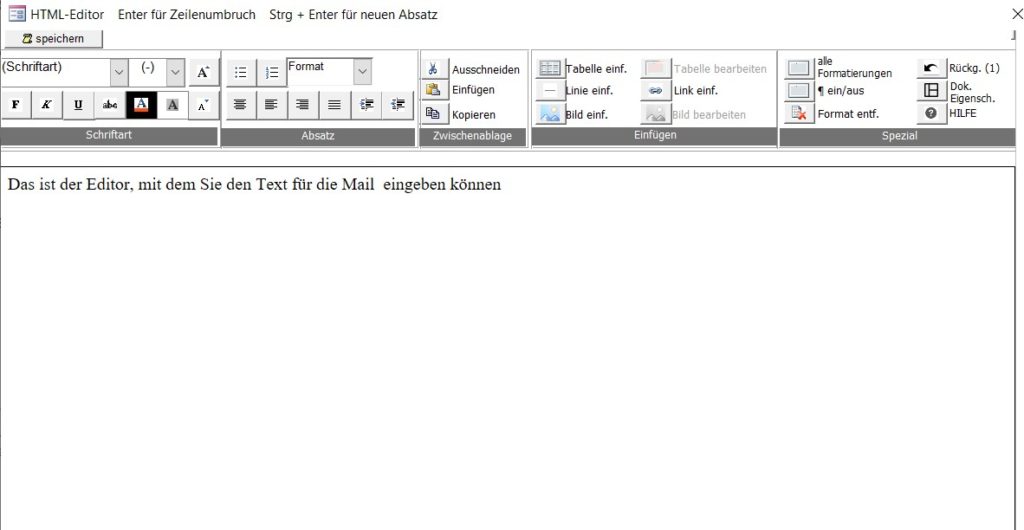Viewport: 1024px width, 530px height.
Task: Click into the editor text area
Action: click(500, 330)
